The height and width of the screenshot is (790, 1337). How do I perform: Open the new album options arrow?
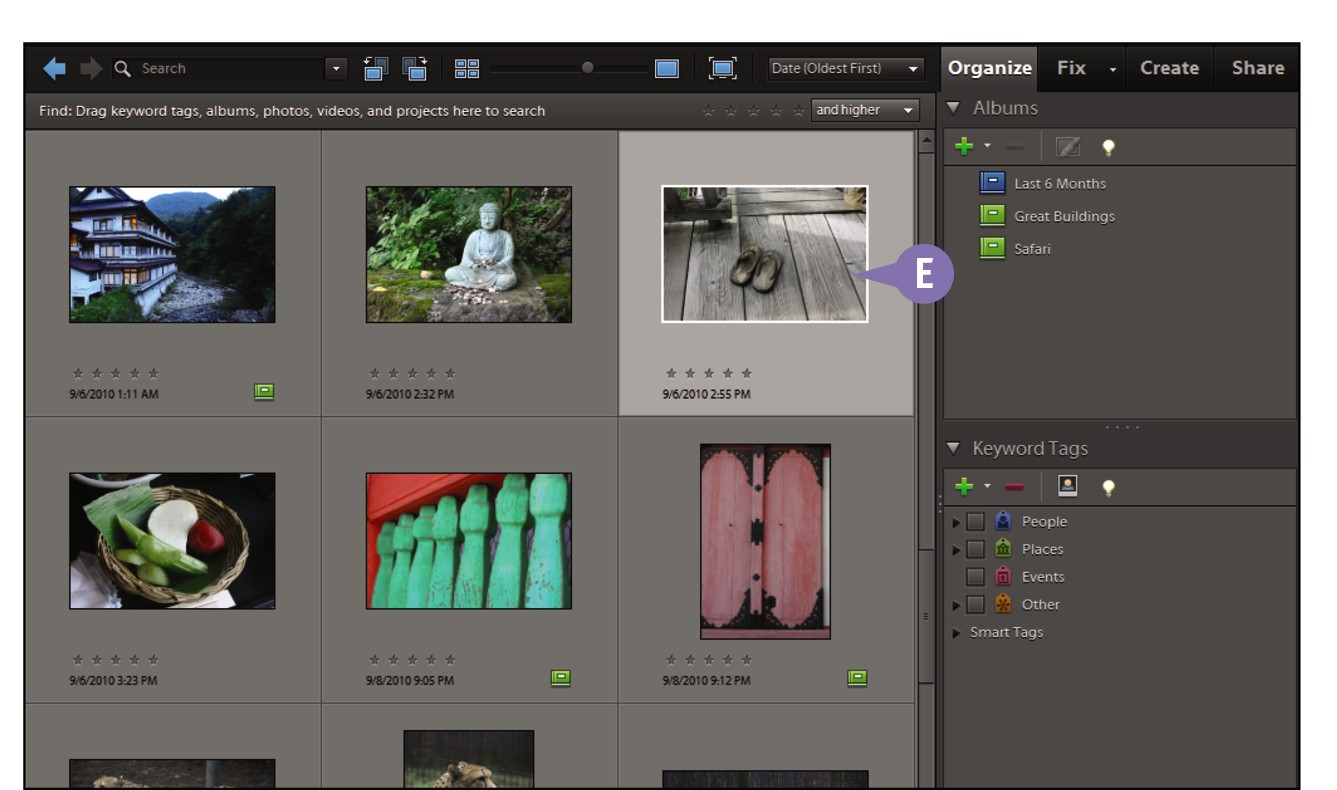987,146
